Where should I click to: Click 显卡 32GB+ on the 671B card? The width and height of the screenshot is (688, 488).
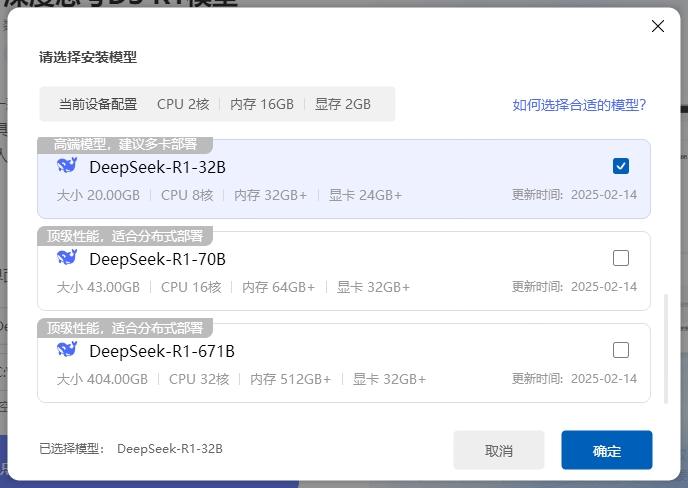pyautogui.click(x=390, y=380)
